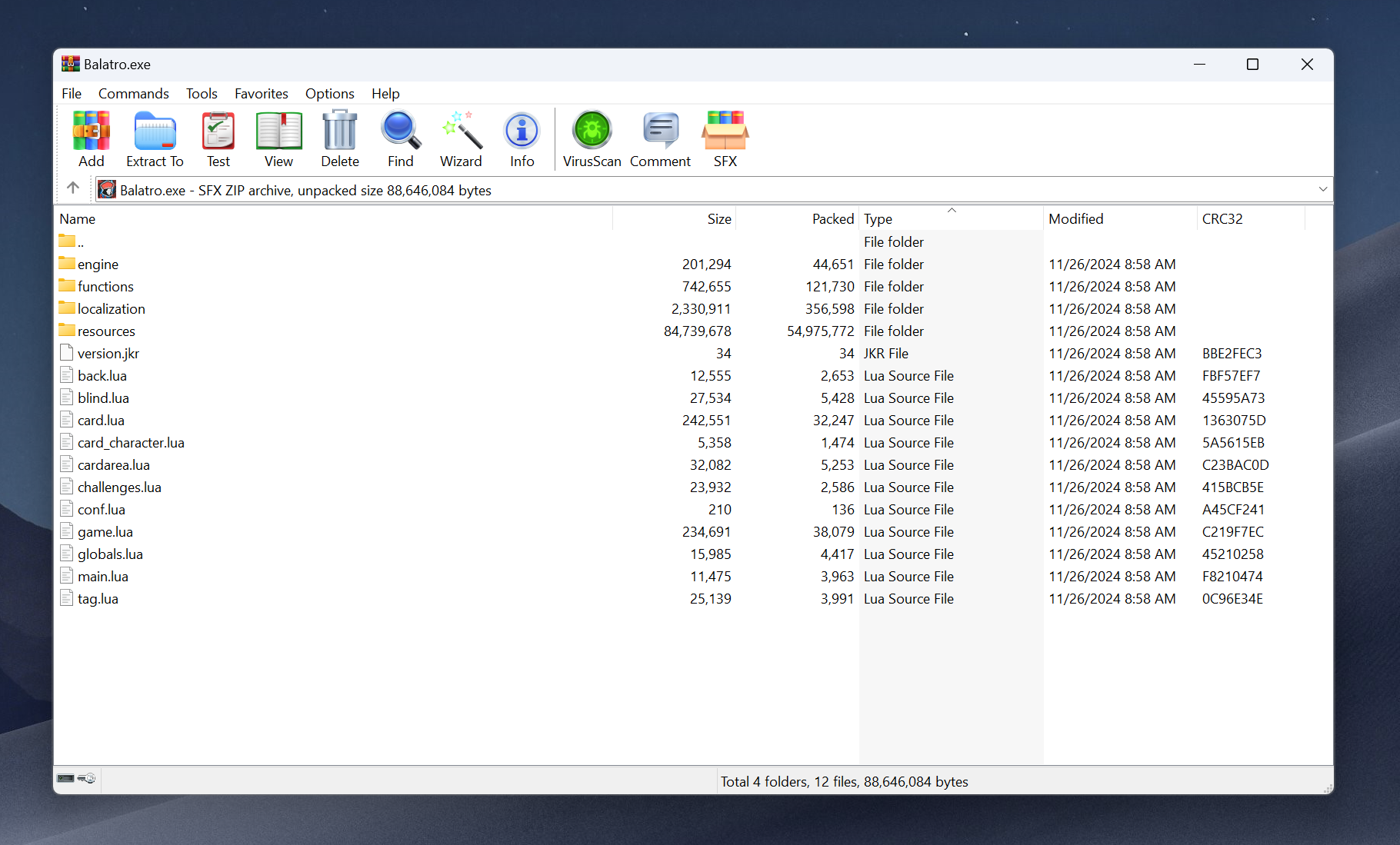Click the resources folder icon
Screen dimensions: 1400x845
(67, 330)
